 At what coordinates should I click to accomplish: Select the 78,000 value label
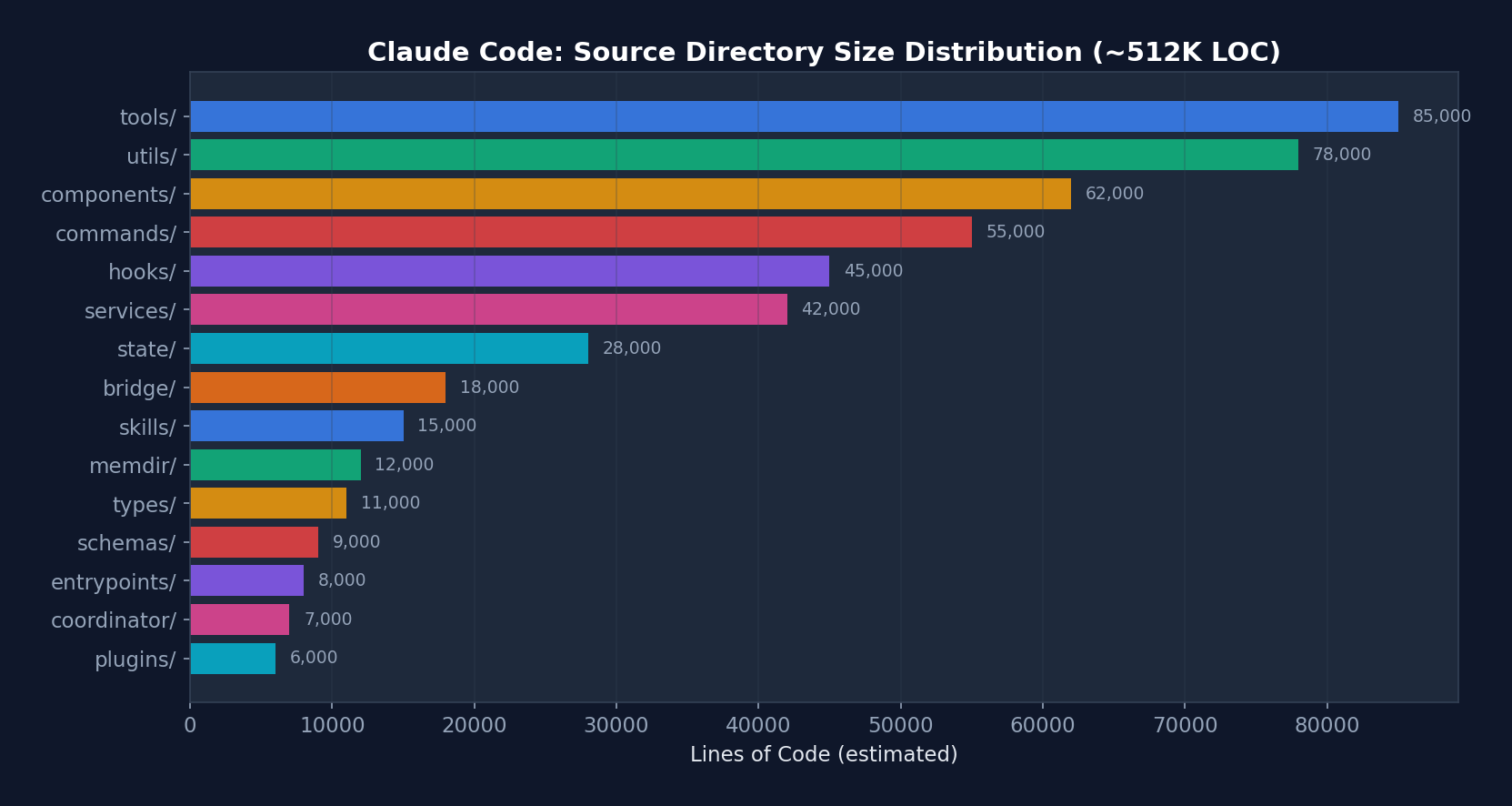click(x=1341, y=155)
